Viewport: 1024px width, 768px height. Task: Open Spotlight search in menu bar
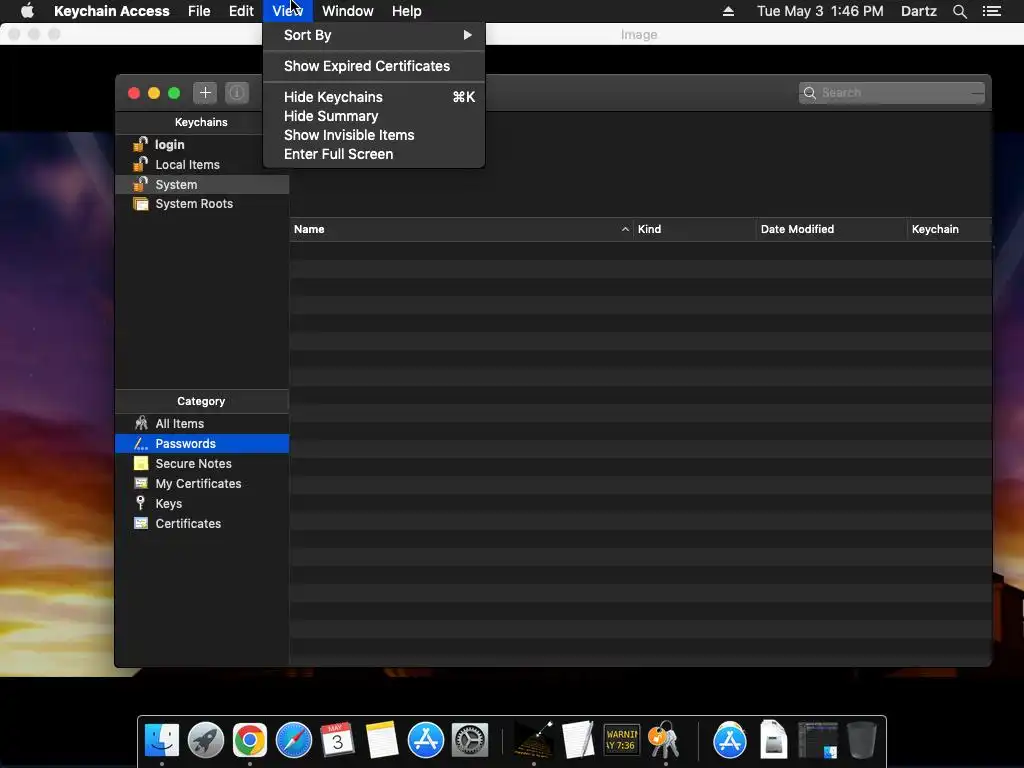[x=959, y=11]
